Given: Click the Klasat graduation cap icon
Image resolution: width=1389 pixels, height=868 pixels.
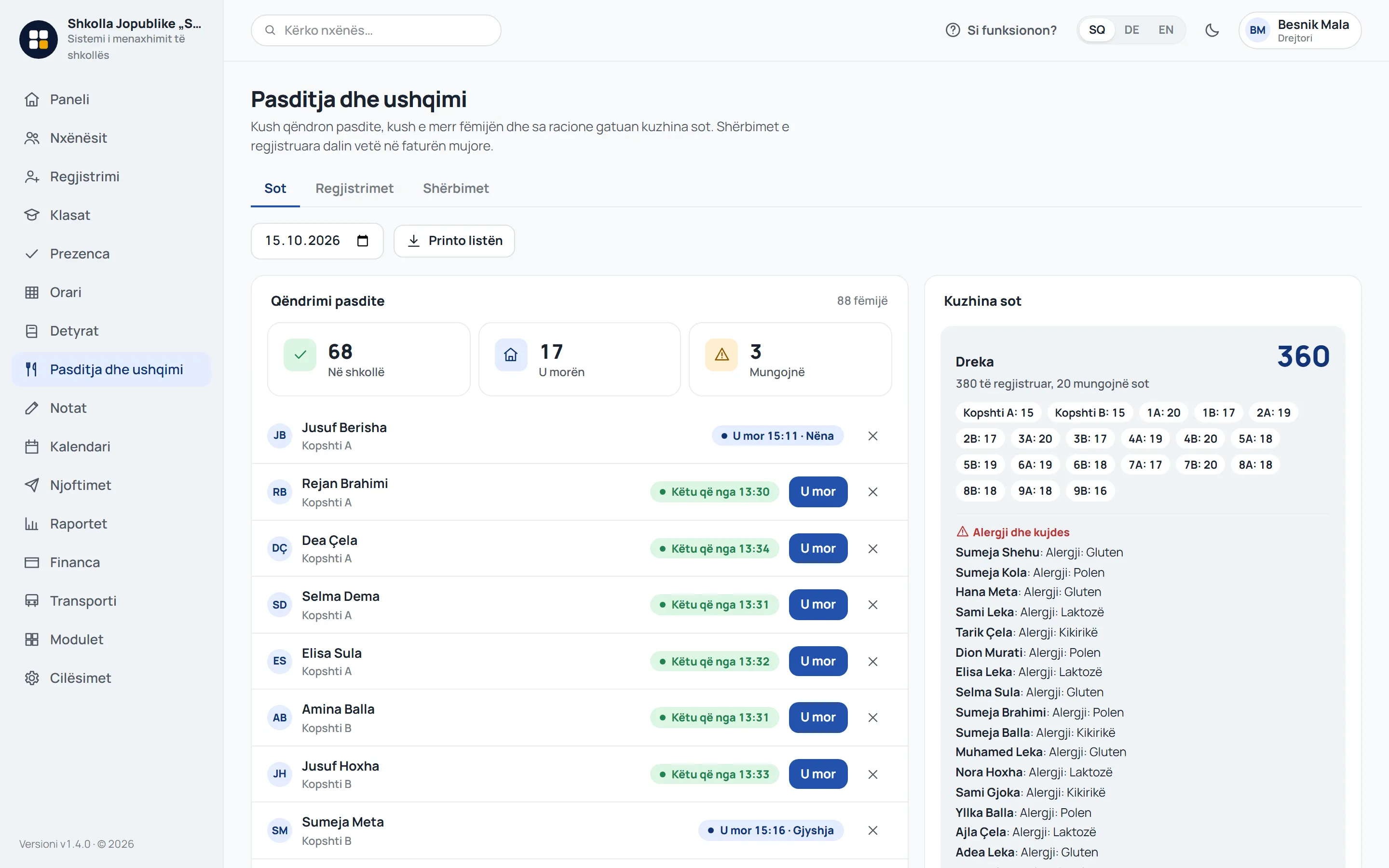Looking at the screenshot, I should (31, 215).
